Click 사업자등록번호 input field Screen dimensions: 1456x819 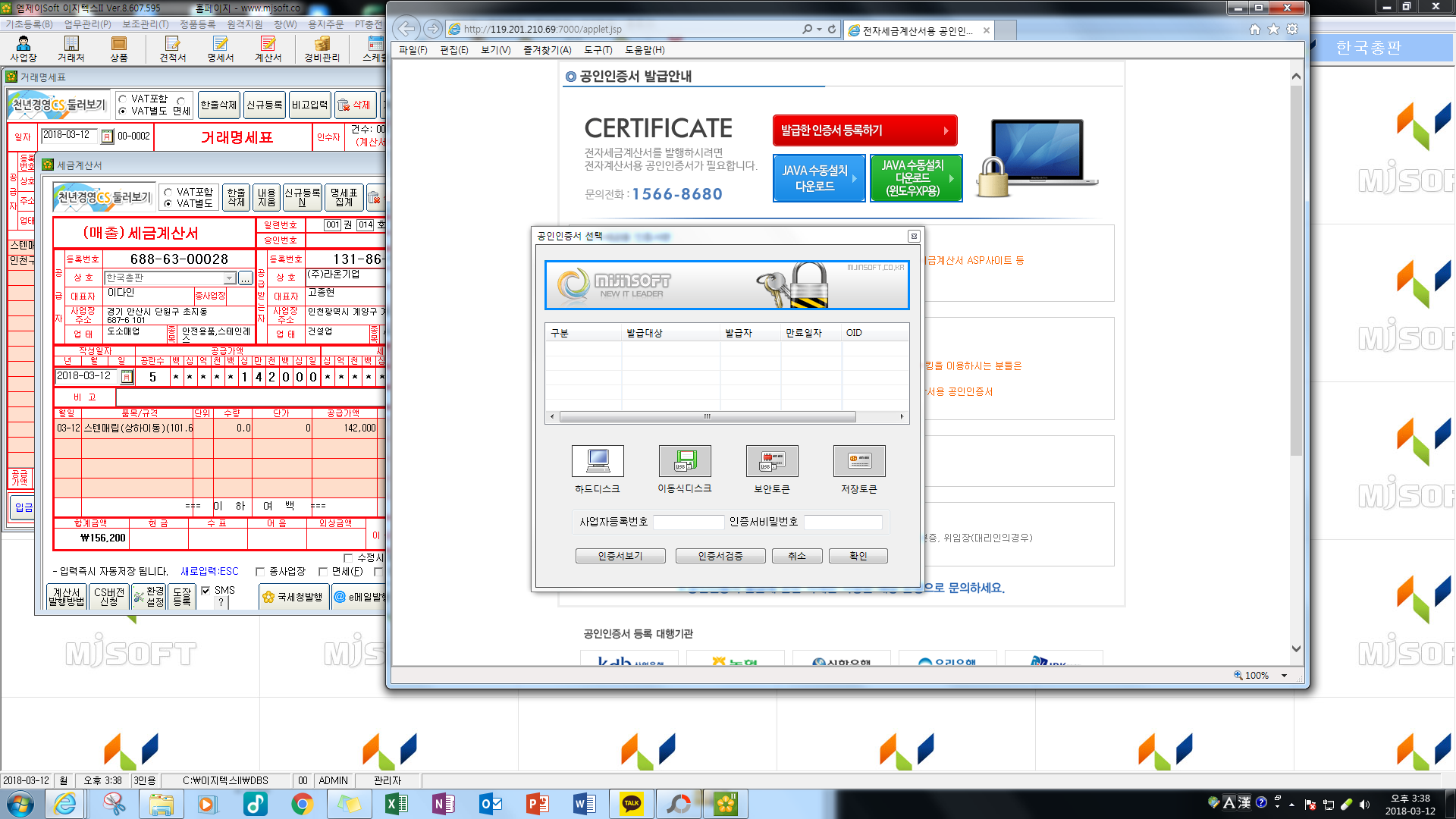coord(689,522)
